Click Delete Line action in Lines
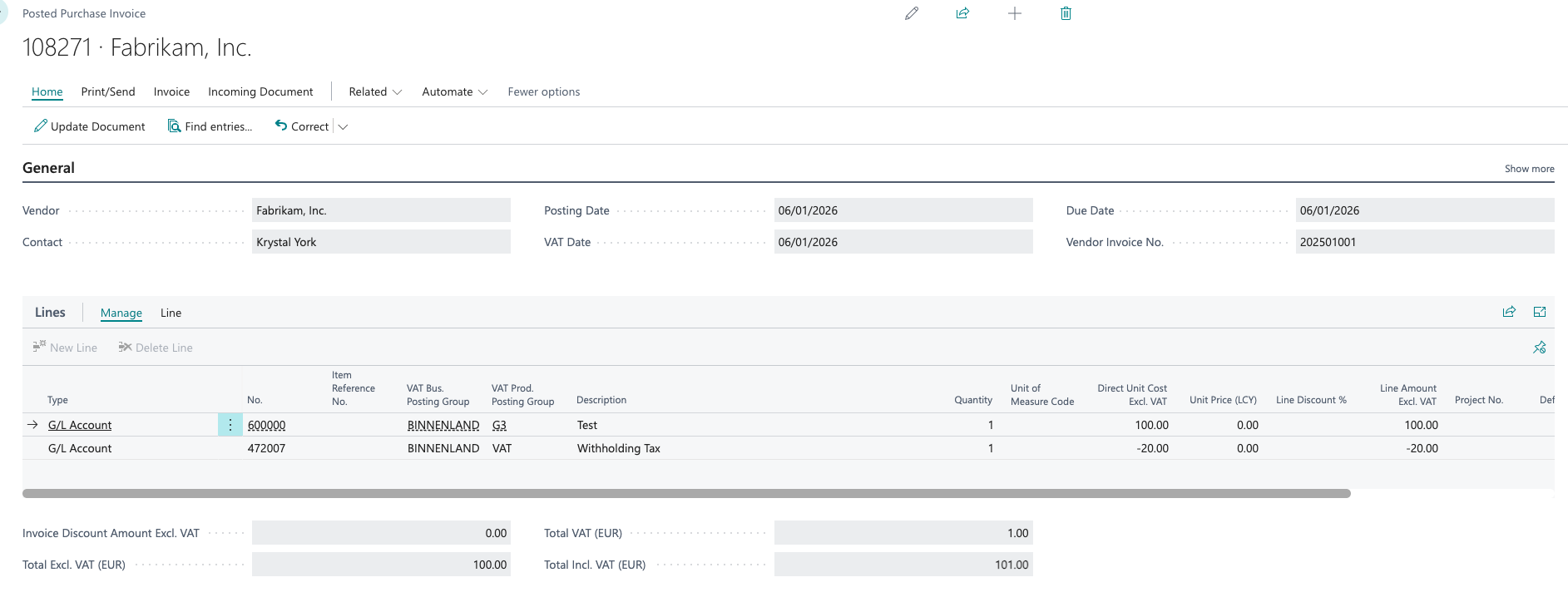 pos(156,348)
